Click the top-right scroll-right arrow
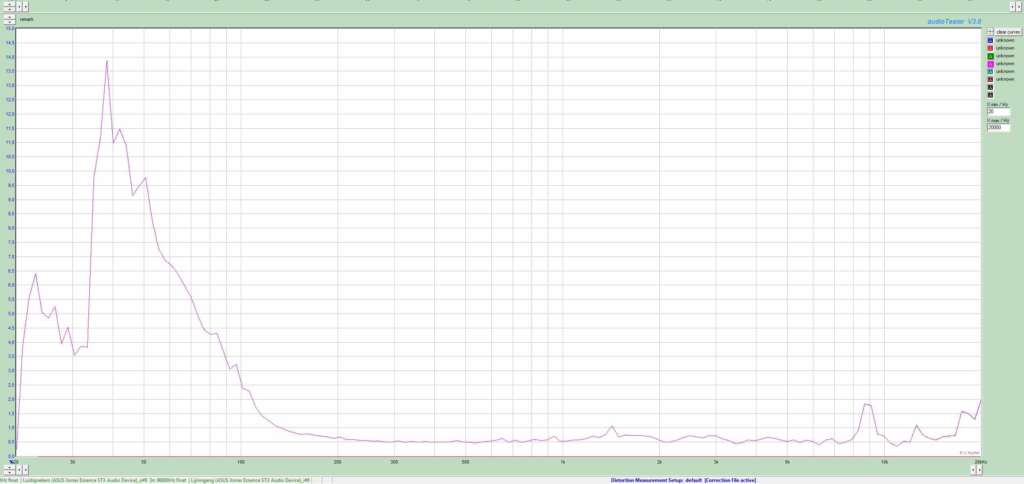1024x484 pixels. point(1018,7)
